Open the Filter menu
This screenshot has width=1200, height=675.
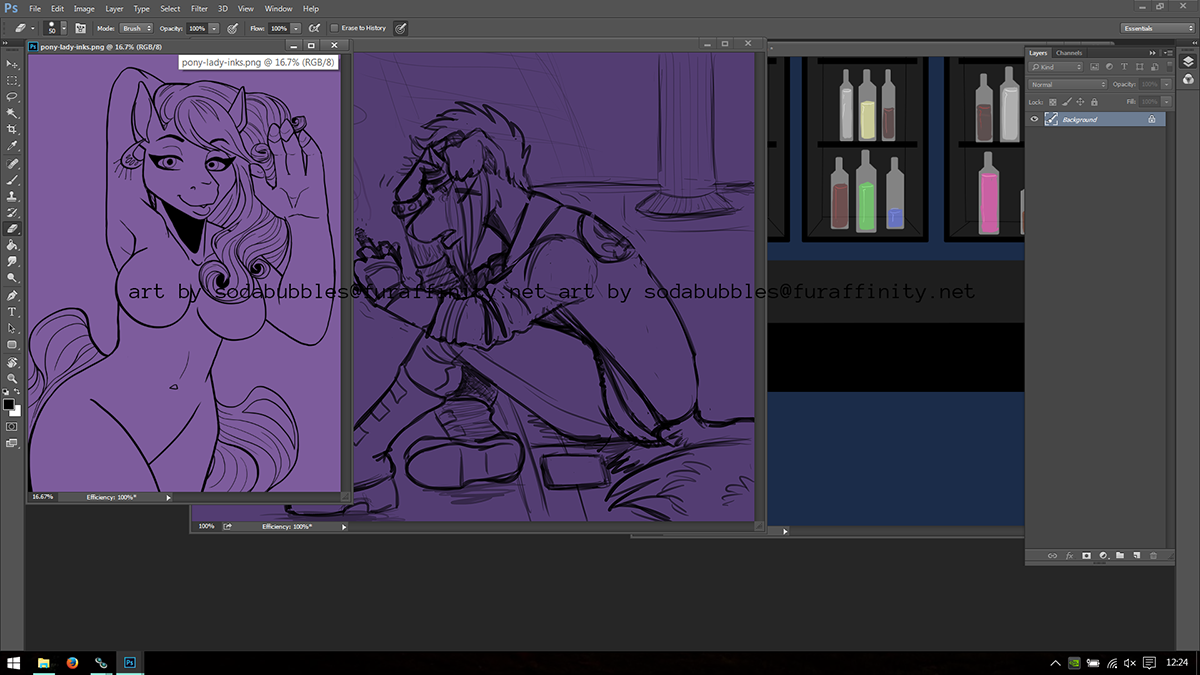point(199,8)
